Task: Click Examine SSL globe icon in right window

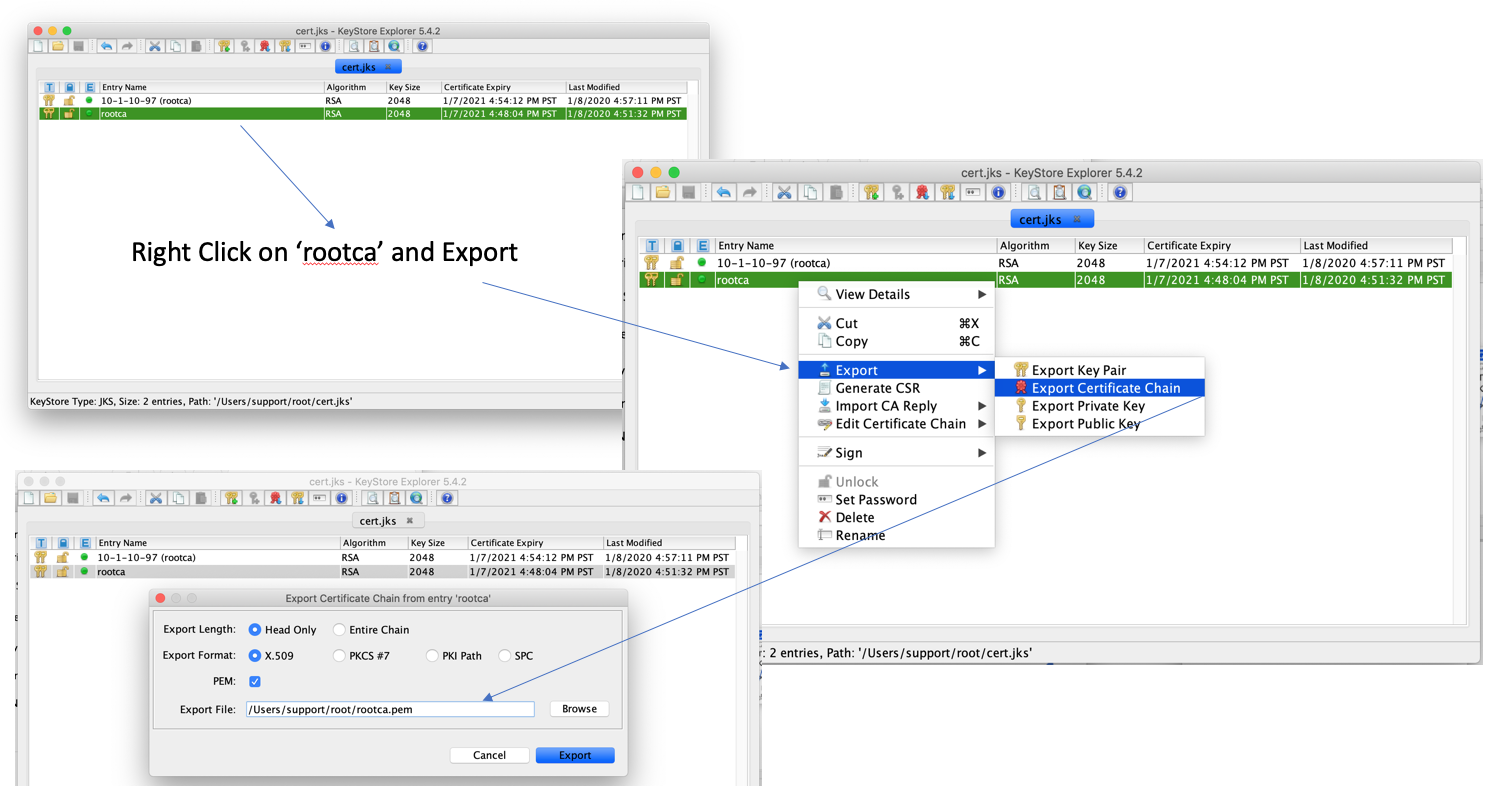Action: coord(1085,192)
